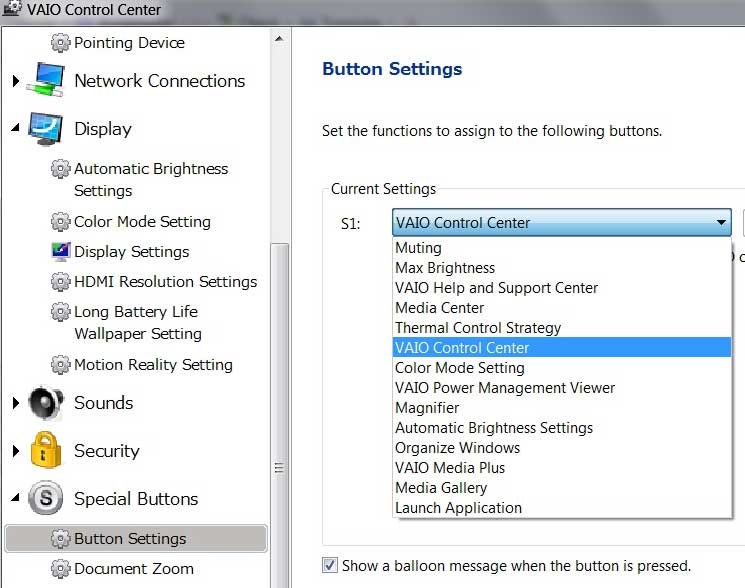
Task: Click the Color Mode Setting gear icon
Action: pyautogui.click(x=61, y=222)
